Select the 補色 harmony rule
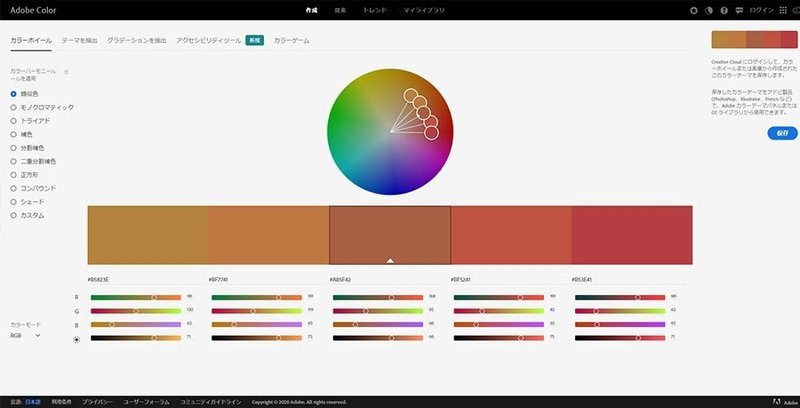 pos(21,134)
